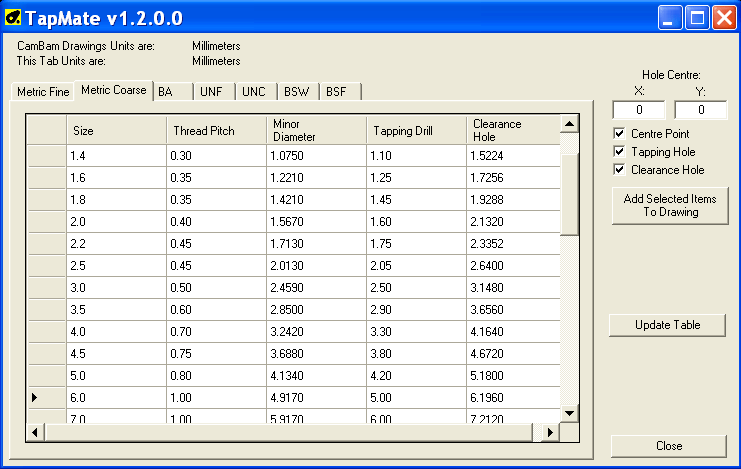
Task: Select the Metric Coarse tab
Action: (113, 90)
